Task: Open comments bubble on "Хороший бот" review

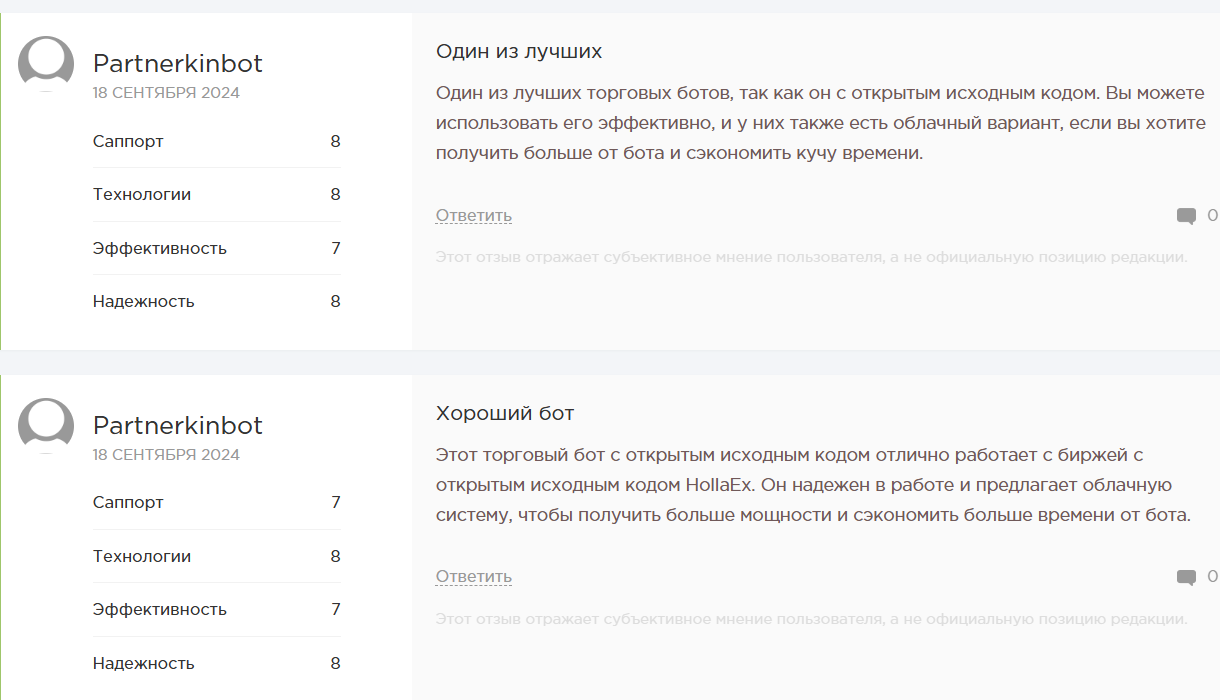Action: (x=1186, y=577)
